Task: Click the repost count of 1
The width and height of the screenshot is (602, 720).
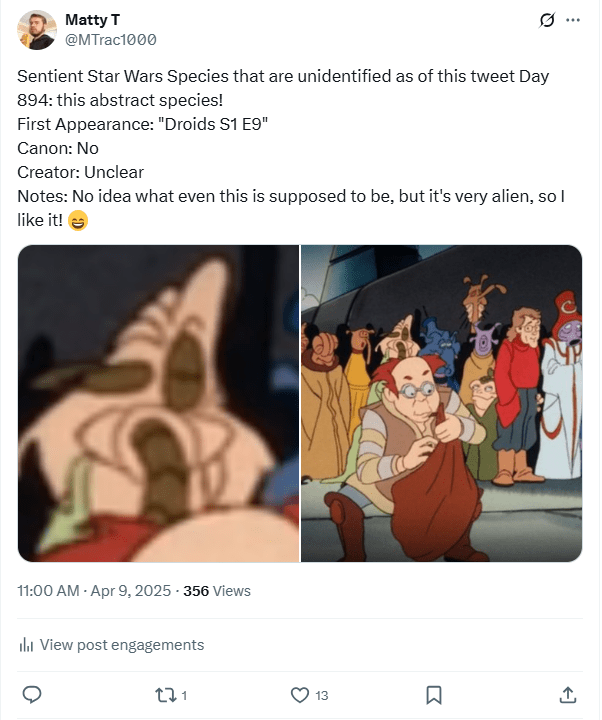Action: click(x=184, y=695)
